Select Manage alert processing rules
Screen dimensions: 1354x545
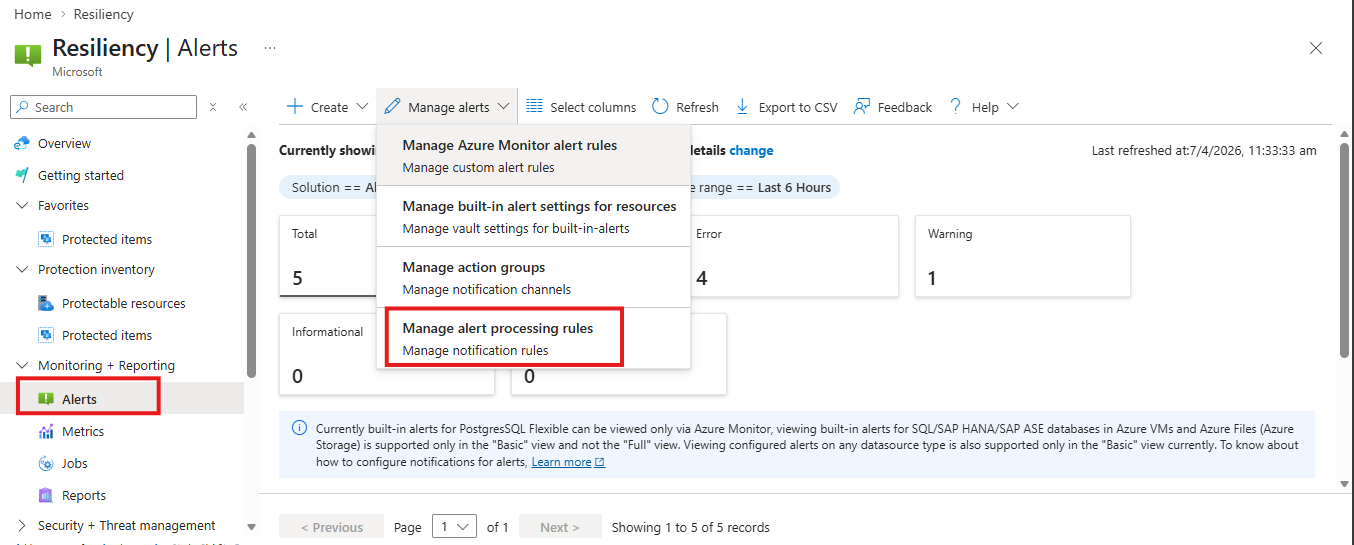(x=533, y=338)
